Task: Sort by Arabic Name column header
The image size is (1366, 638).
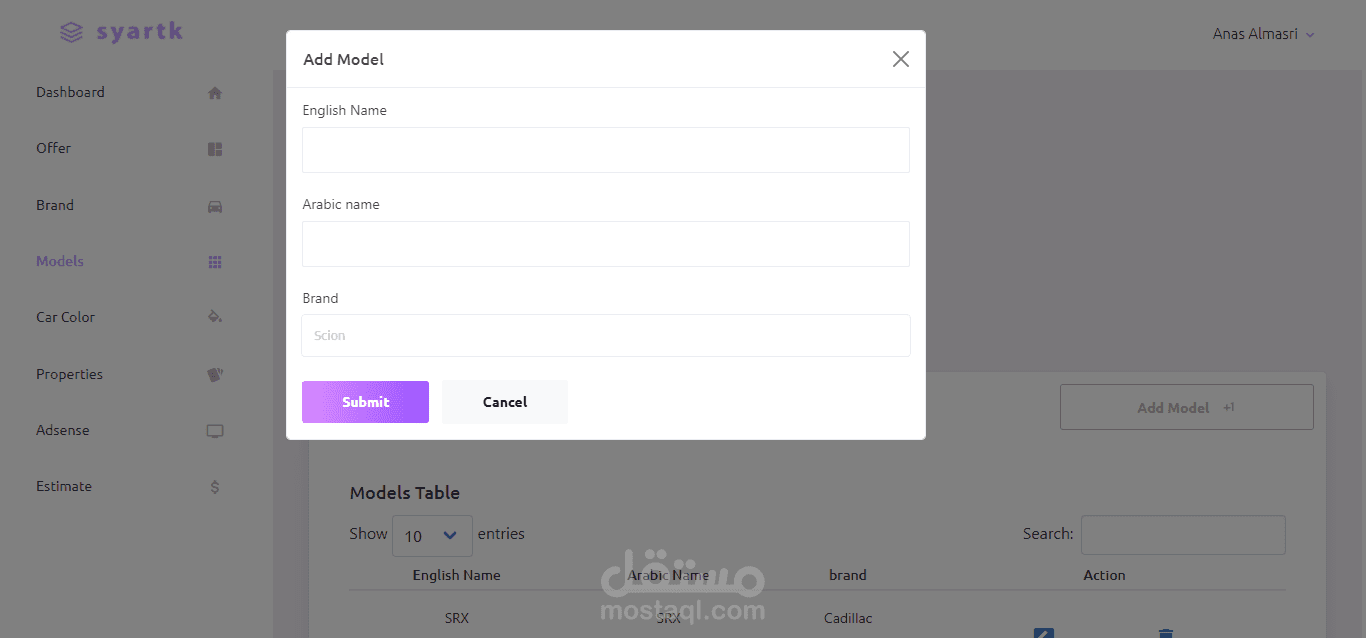Action: point(669,575)
